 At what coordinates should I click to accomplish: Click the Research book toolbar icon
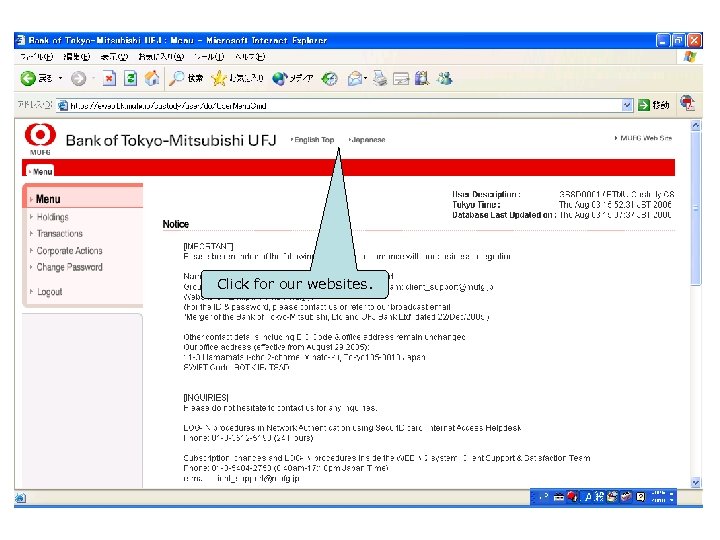click(x=422, y=79)
